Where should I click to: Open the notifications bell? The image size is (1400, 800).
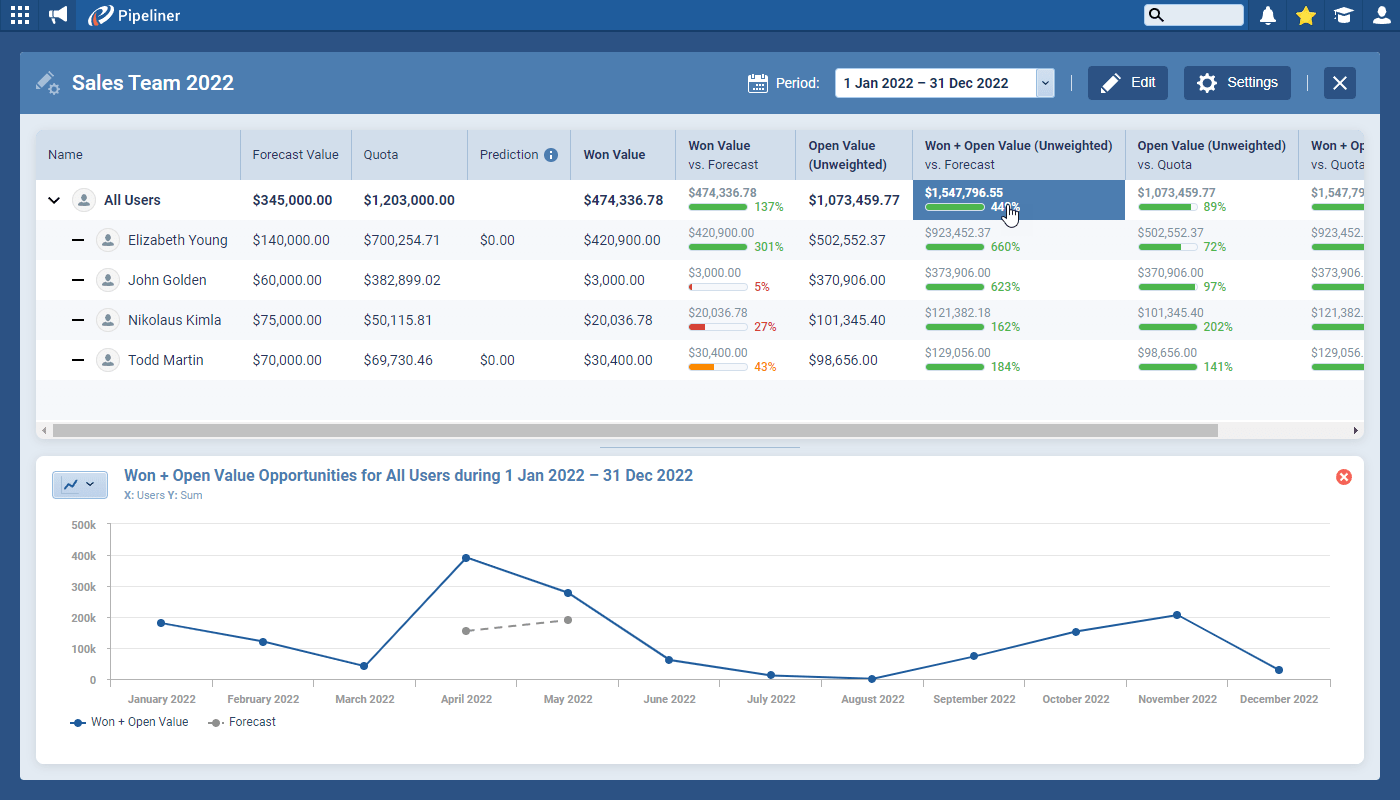pos(1267,15)
